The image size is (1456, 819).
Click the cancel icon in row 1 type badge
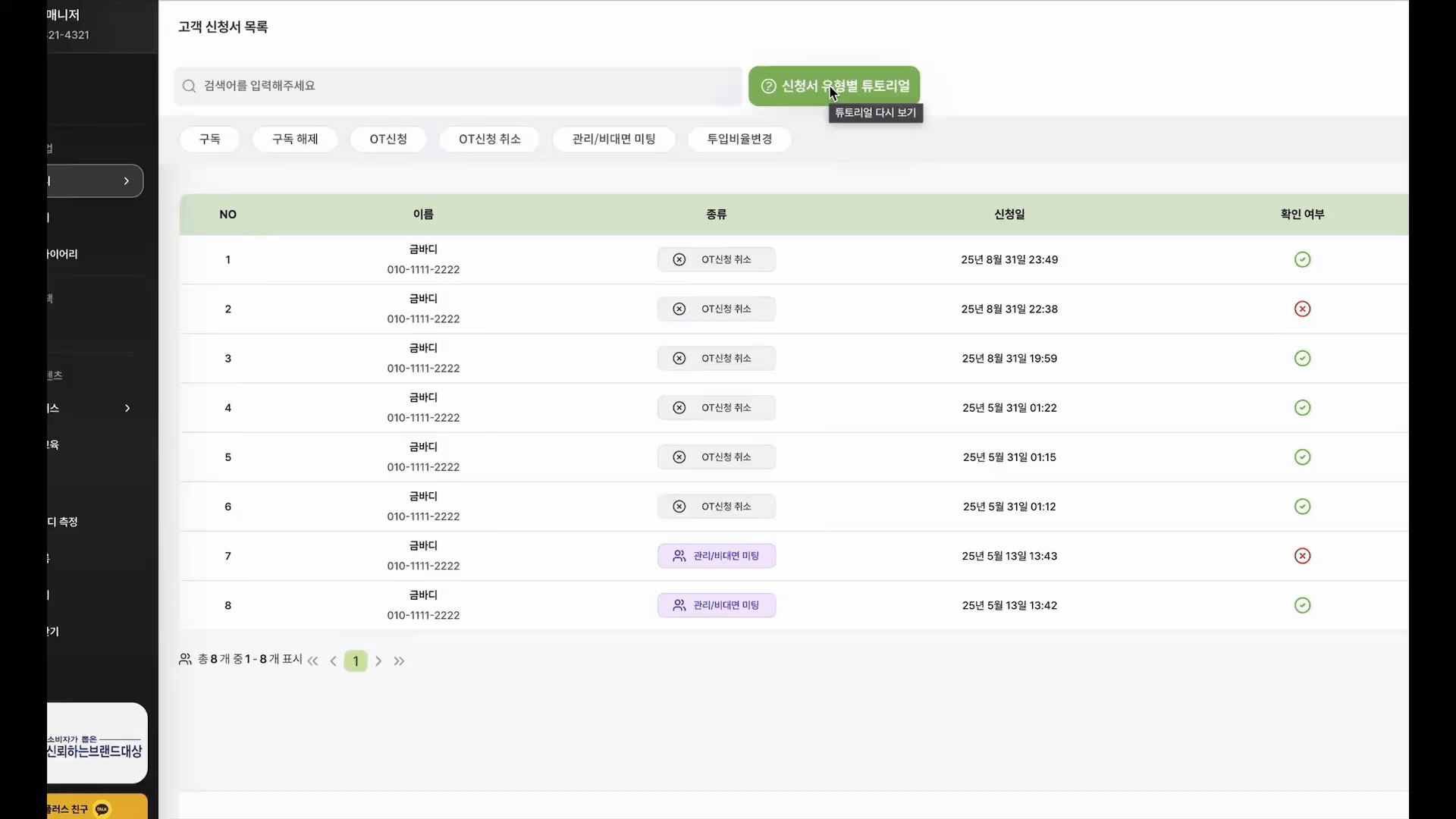point(679,259)
